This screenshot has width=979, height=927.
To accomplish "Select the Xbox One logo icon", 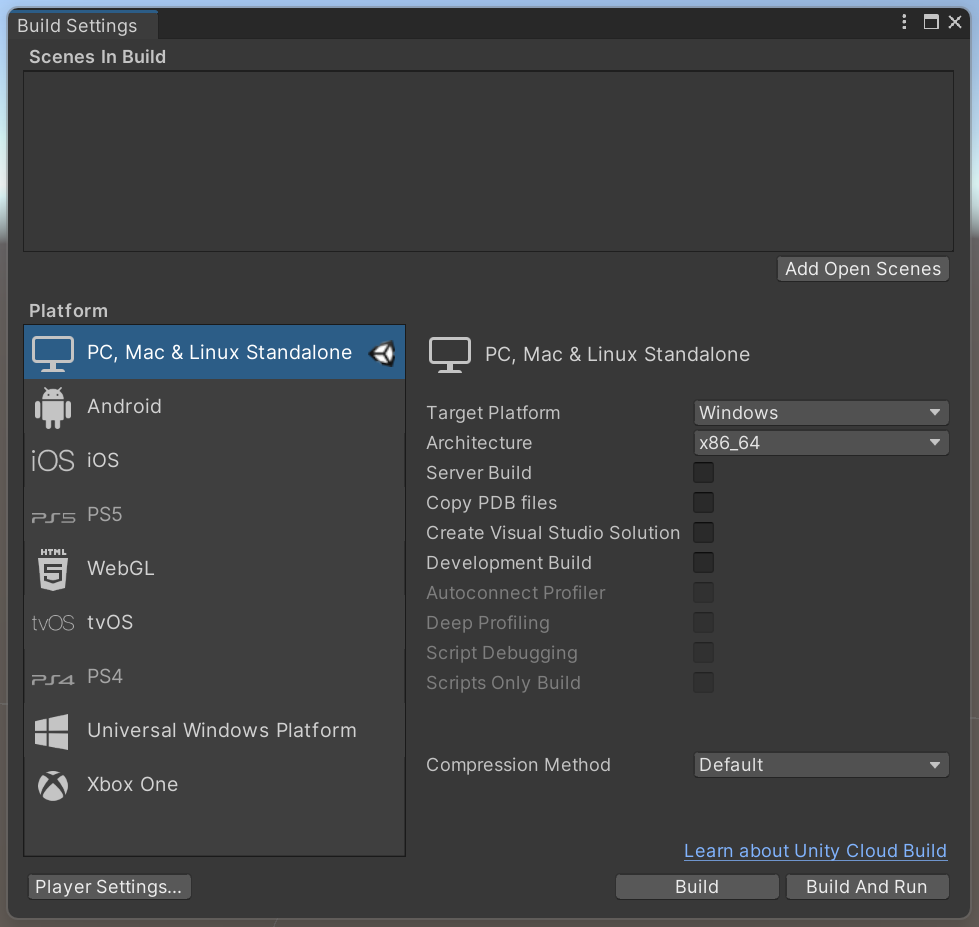I will pos(53,785).
